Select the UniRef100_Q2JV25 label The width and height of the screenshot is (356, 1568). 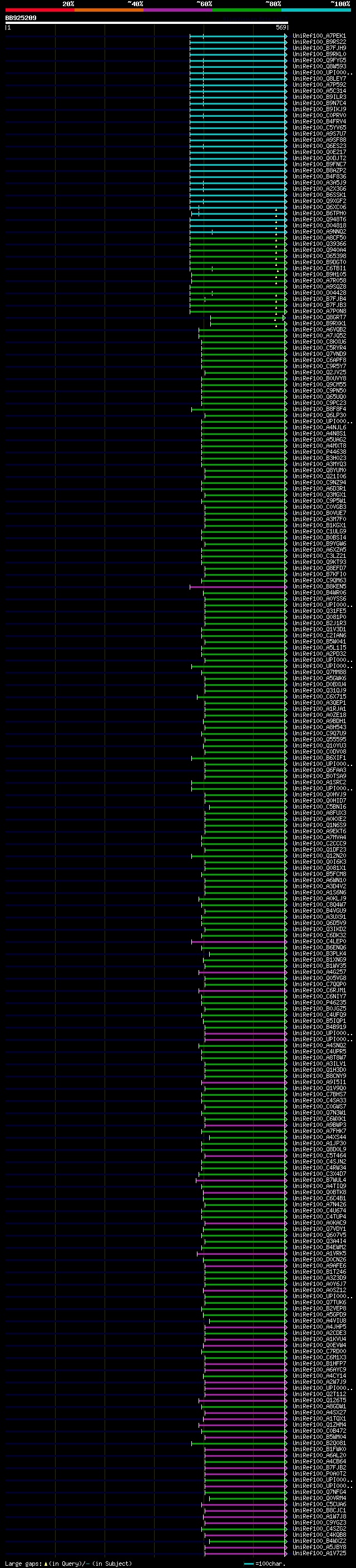click(x=319, y=373)
